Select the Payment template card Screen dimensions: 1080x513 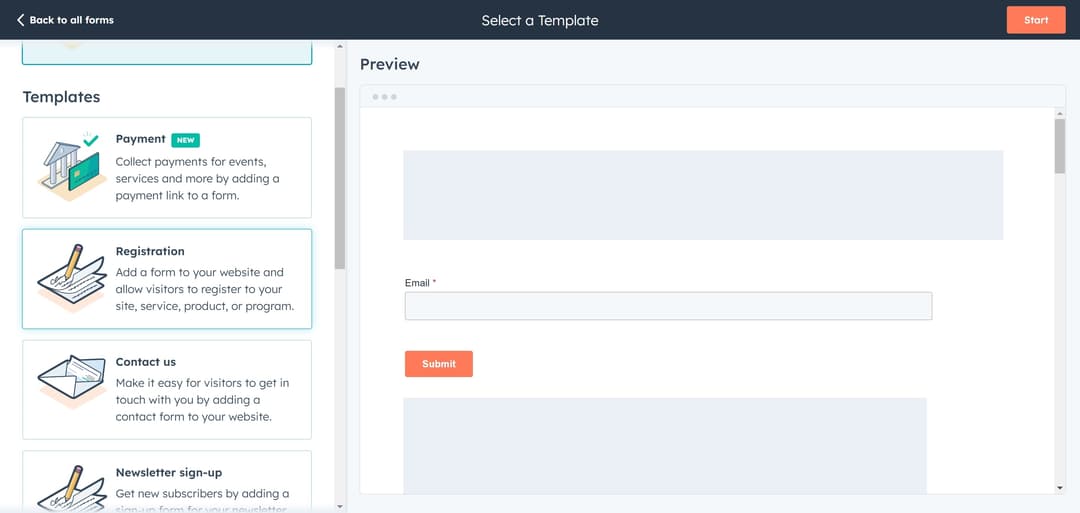click(167, 167)
